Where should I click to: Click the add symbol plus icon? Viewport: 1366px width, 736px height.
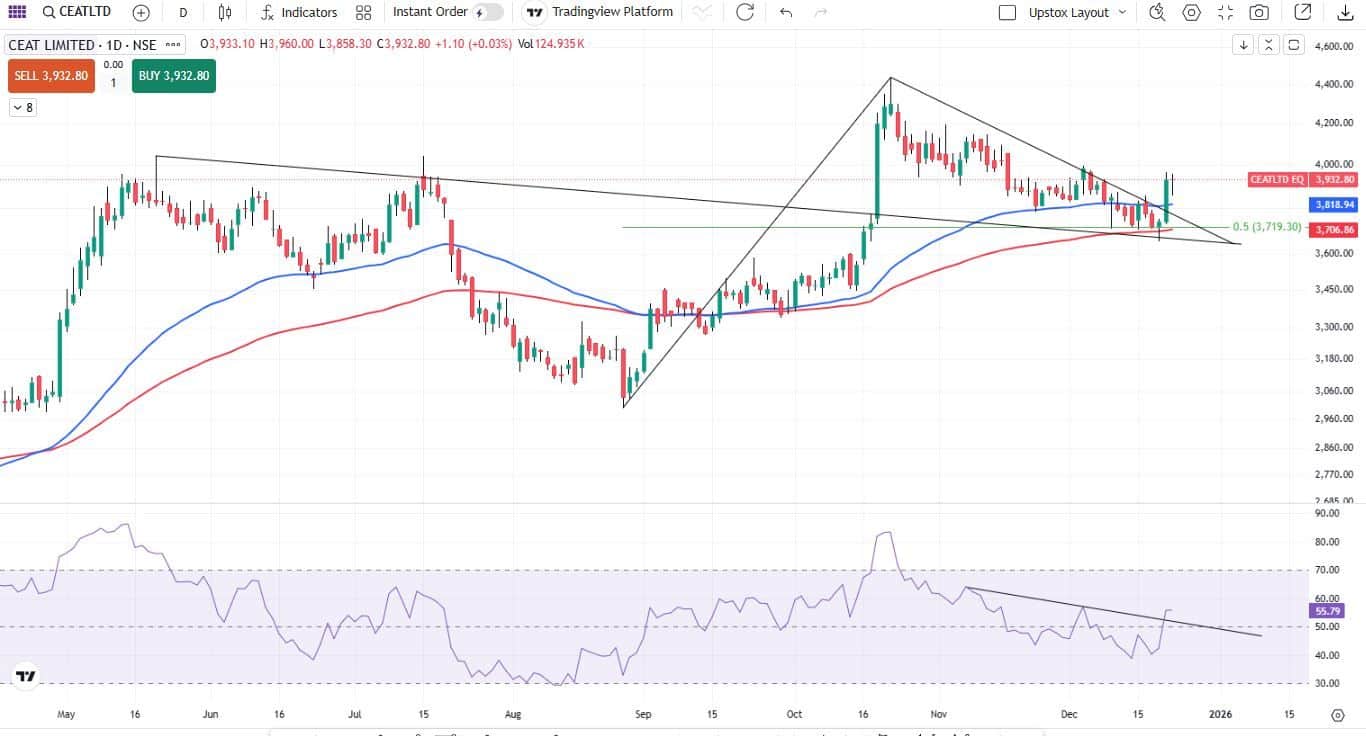[x=141, y=13]
